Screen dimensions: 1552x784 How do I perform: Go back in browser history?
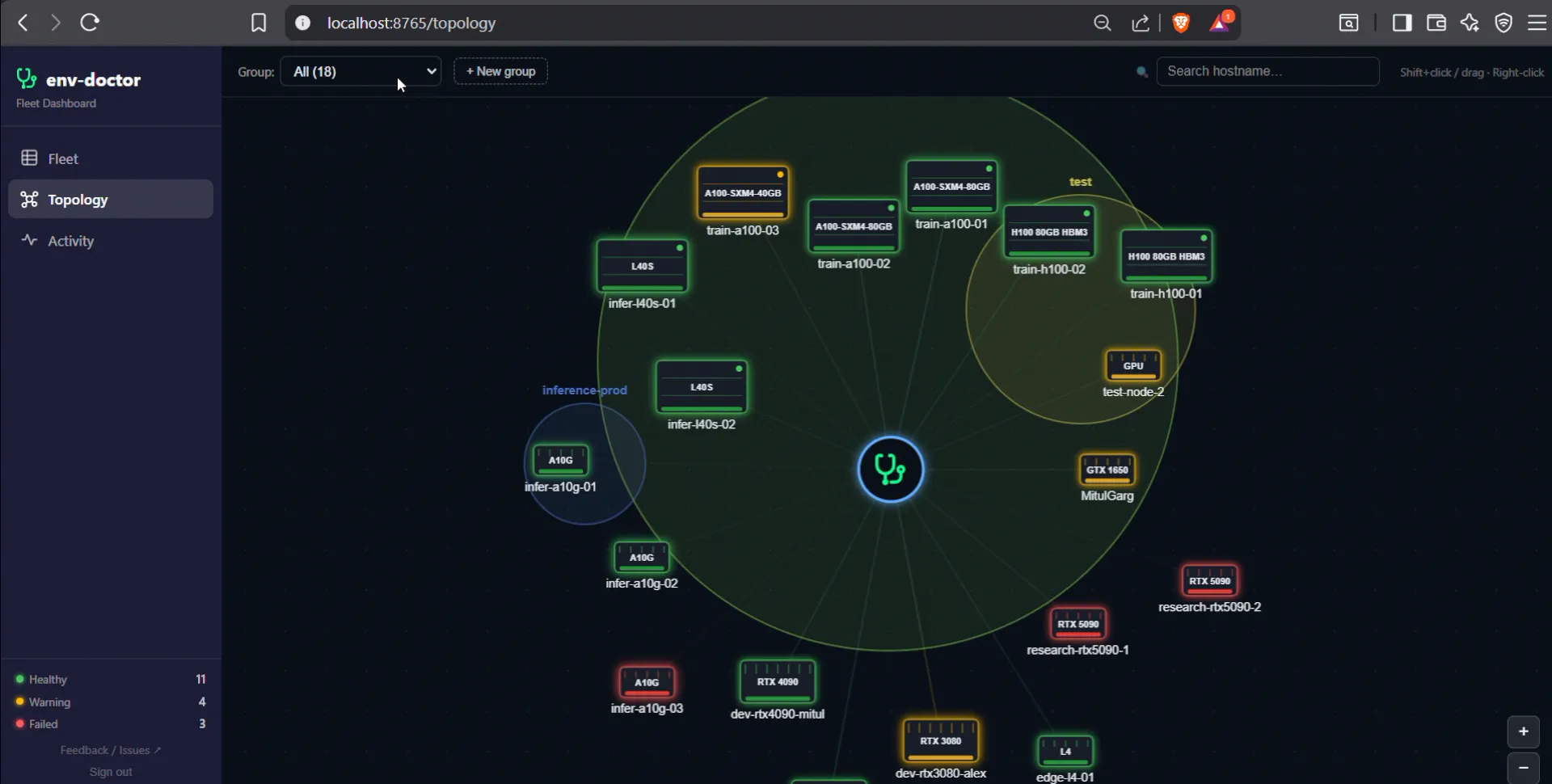pos(23,23)
